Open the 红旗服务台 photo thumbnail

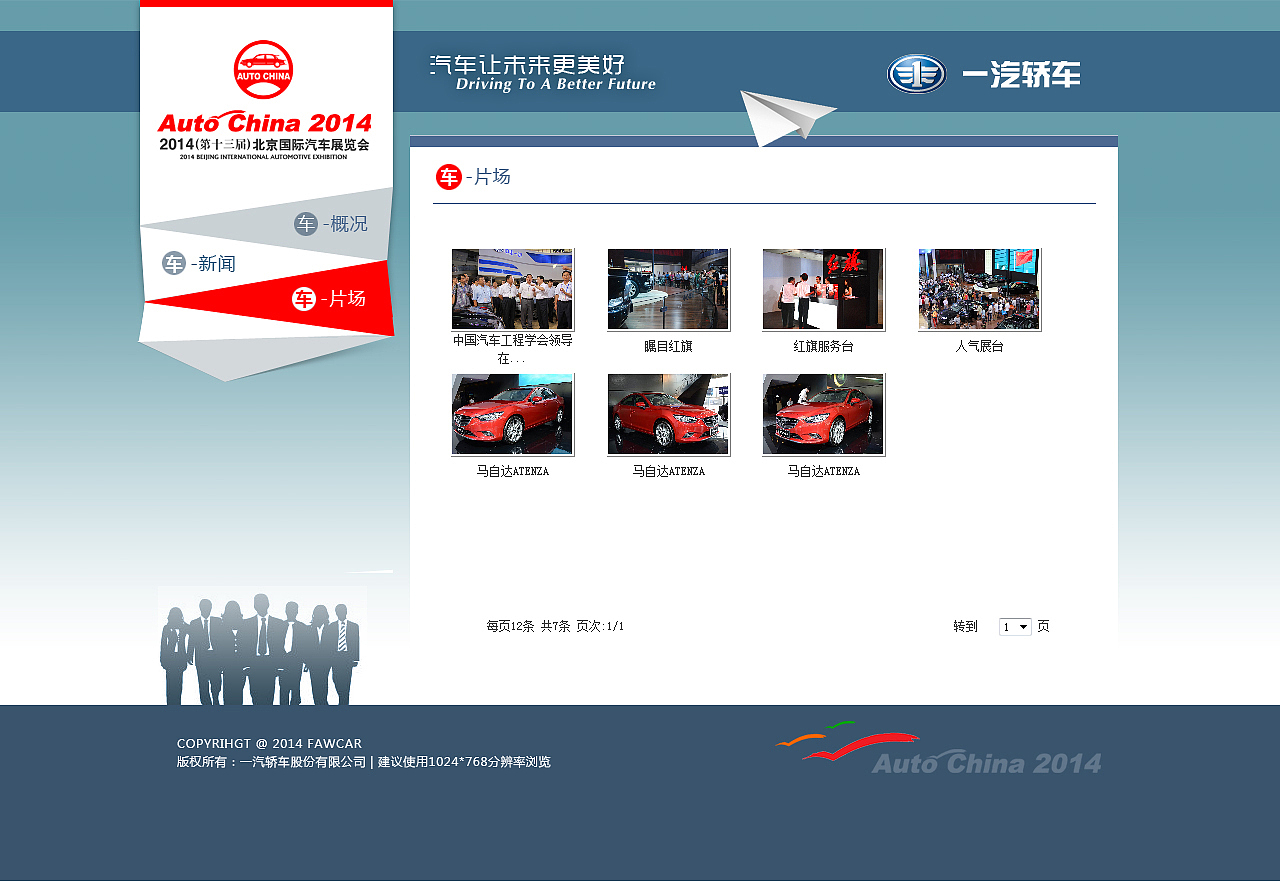824,290
